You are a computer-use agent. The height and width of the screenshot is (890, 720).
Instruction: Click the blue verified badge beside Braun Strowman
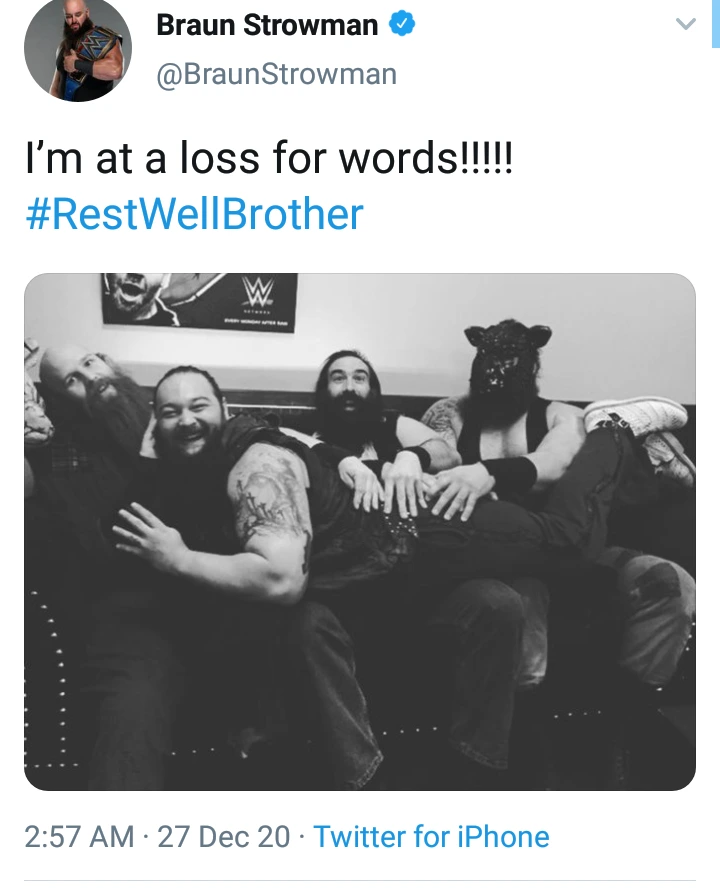(x=402, y=24)
